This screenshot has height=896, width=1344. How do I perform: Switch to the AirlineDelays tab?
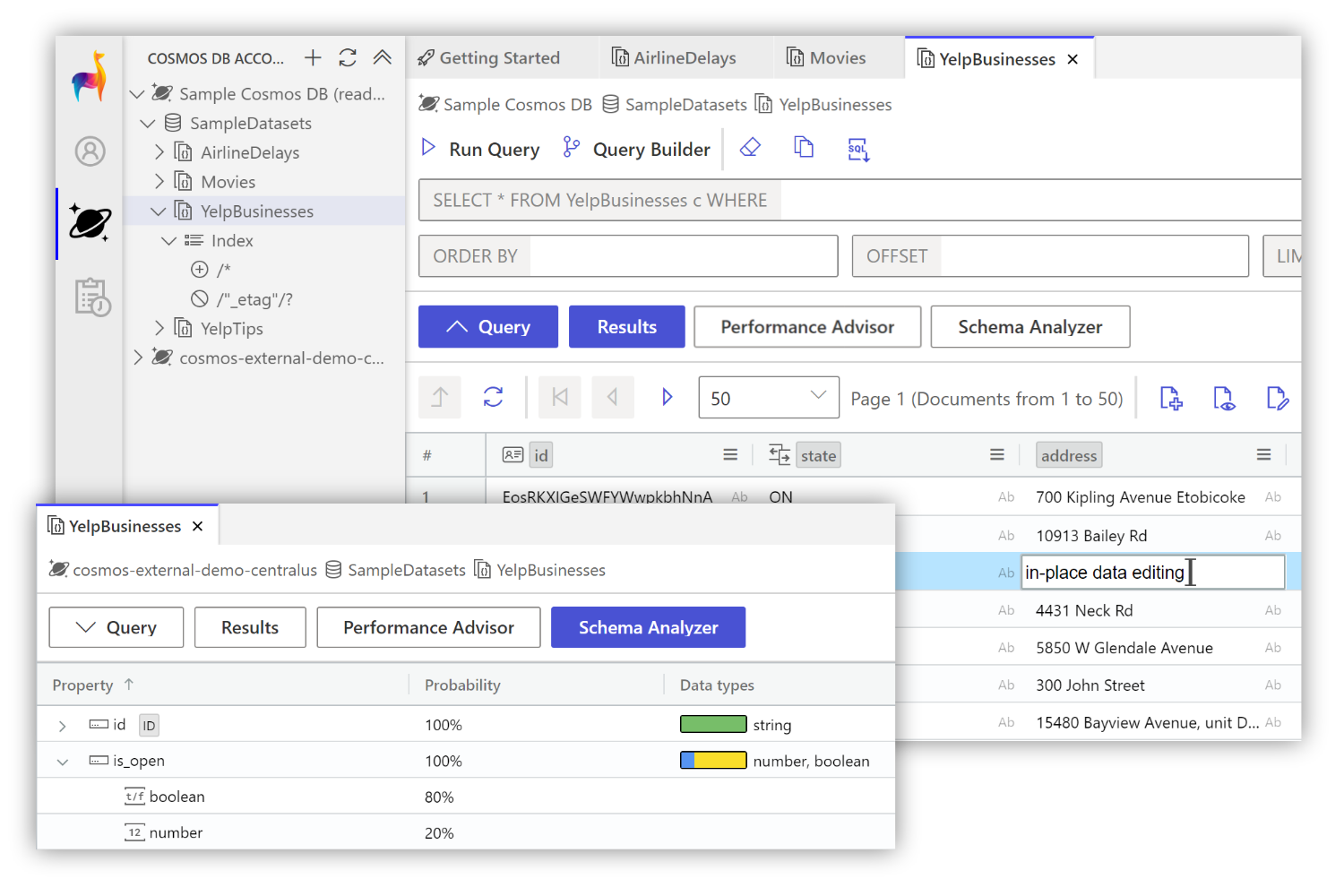674,58
